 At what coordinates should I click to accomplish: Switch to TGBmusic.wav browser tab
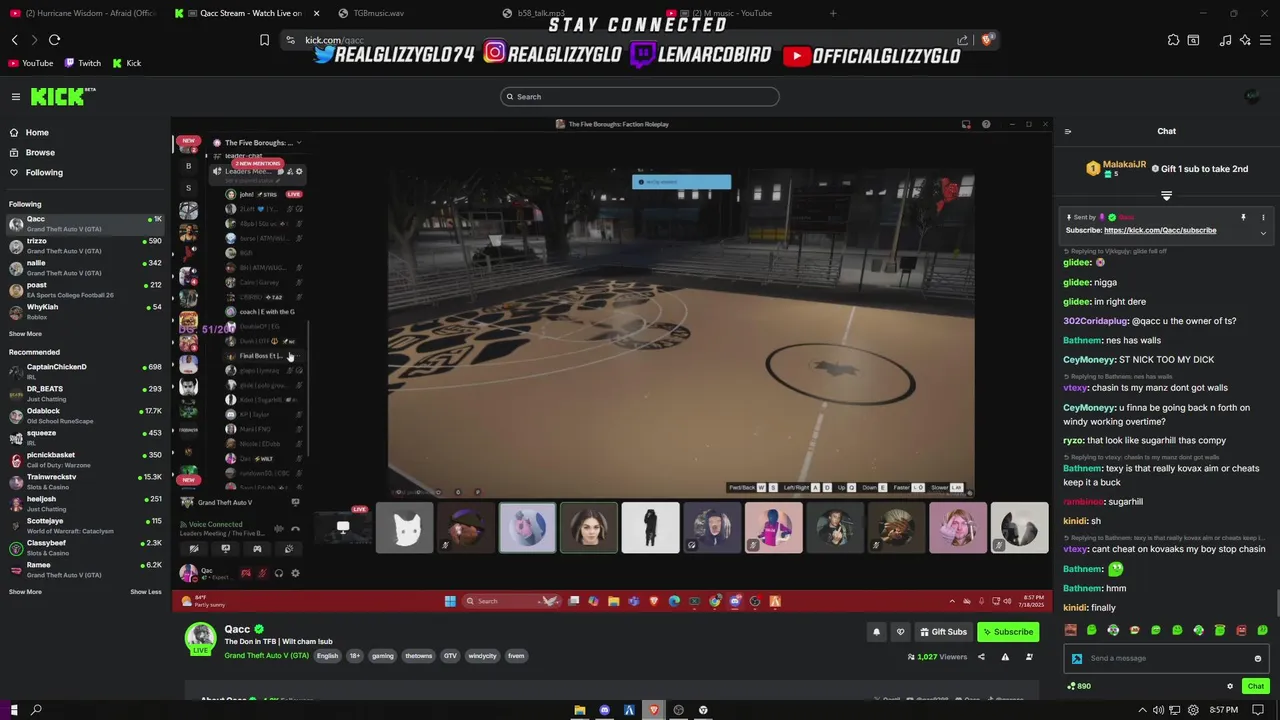[x=410, y=13]
